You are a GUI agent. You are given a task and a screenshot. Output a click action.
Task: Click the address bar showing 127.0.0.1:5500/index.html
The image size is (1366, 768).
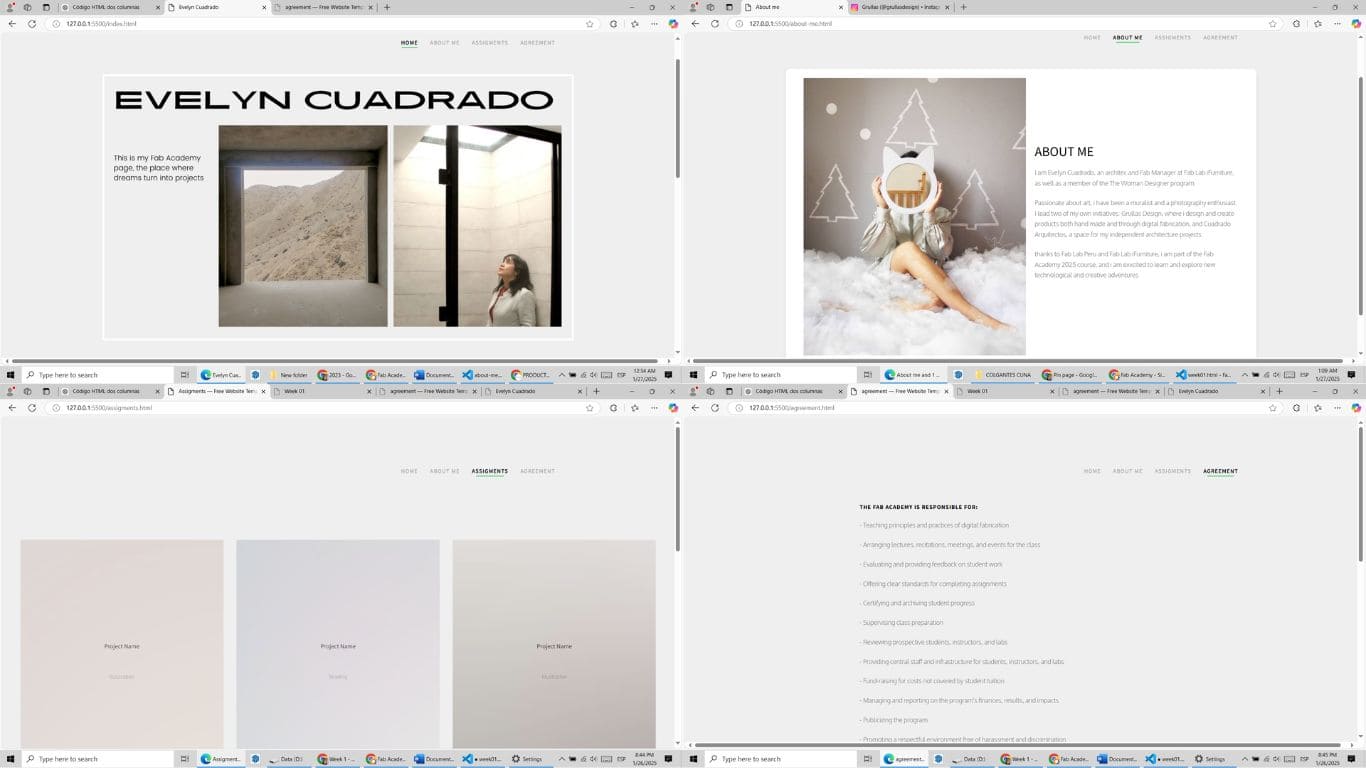pos(320,23)
